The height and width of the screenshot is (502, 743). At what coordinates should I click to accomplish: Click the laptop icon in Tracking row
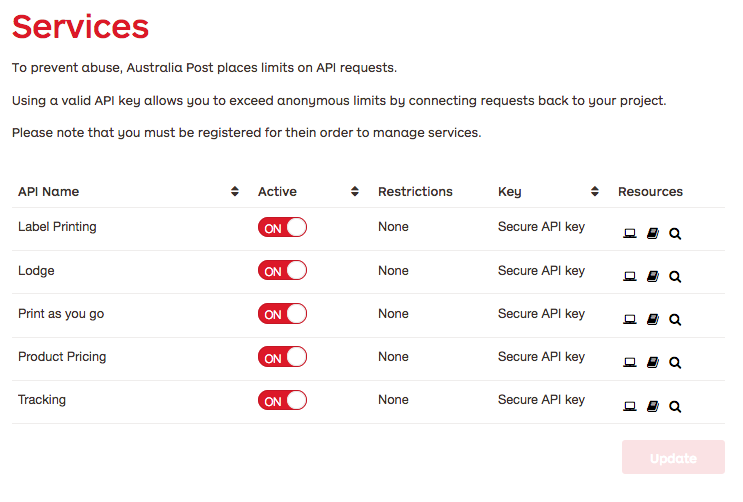pyautogui.click(x=629, y=406)
